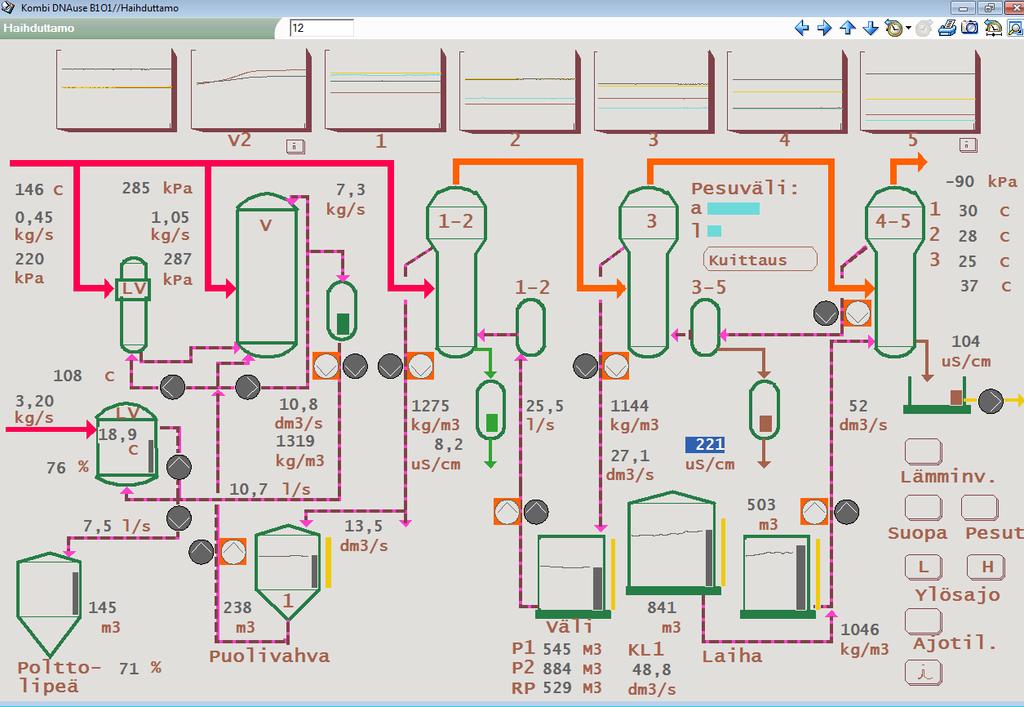Click the -90 kPa pressure reading

[982, 181]
